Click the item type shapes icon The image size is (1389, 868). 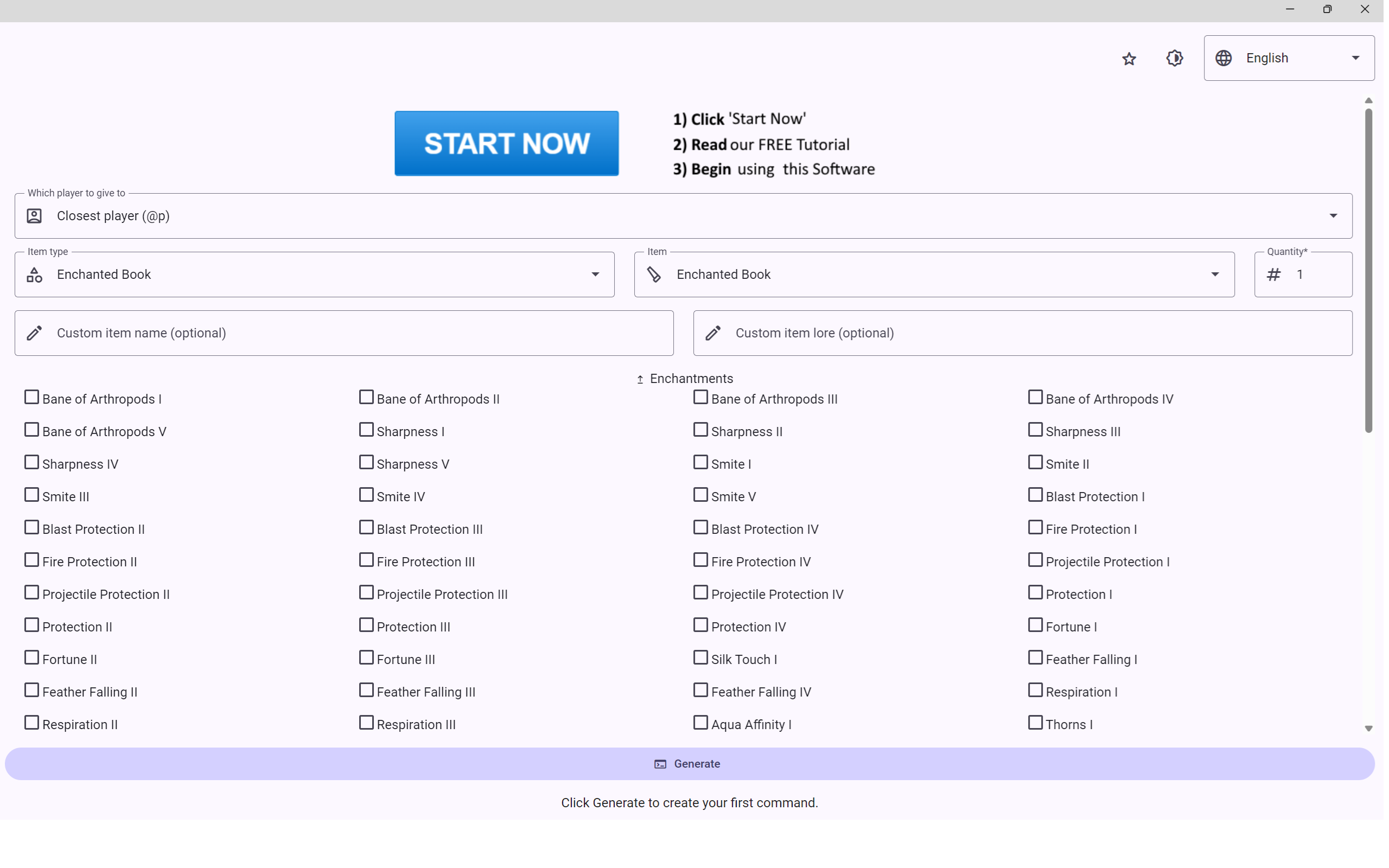coord(34,275)
